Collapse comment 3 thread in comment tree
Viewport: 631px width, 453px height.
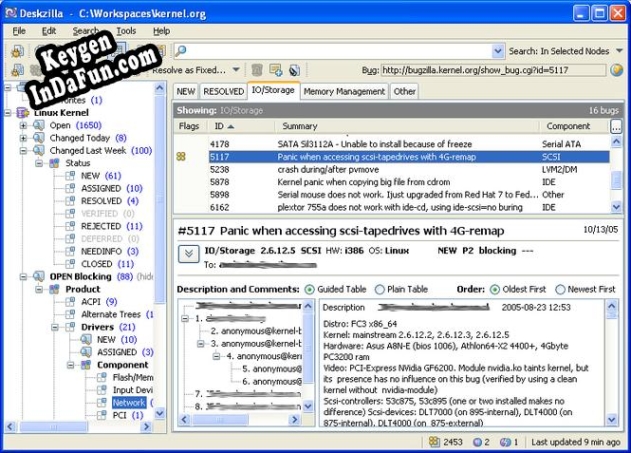[x=200, y=344]
